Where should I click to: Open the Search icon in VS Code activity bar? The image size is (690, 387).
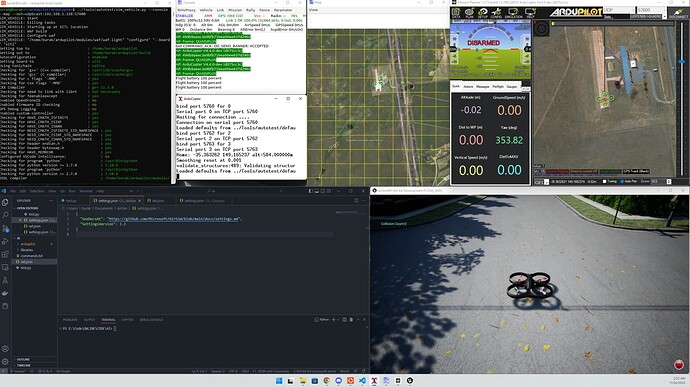click(x=5, y=215)
